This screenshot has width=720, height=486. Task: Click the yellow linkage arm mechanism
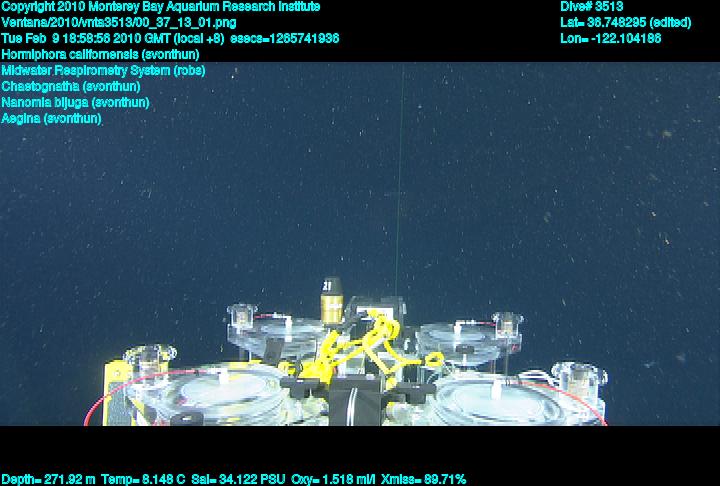[x=368, y=340]
